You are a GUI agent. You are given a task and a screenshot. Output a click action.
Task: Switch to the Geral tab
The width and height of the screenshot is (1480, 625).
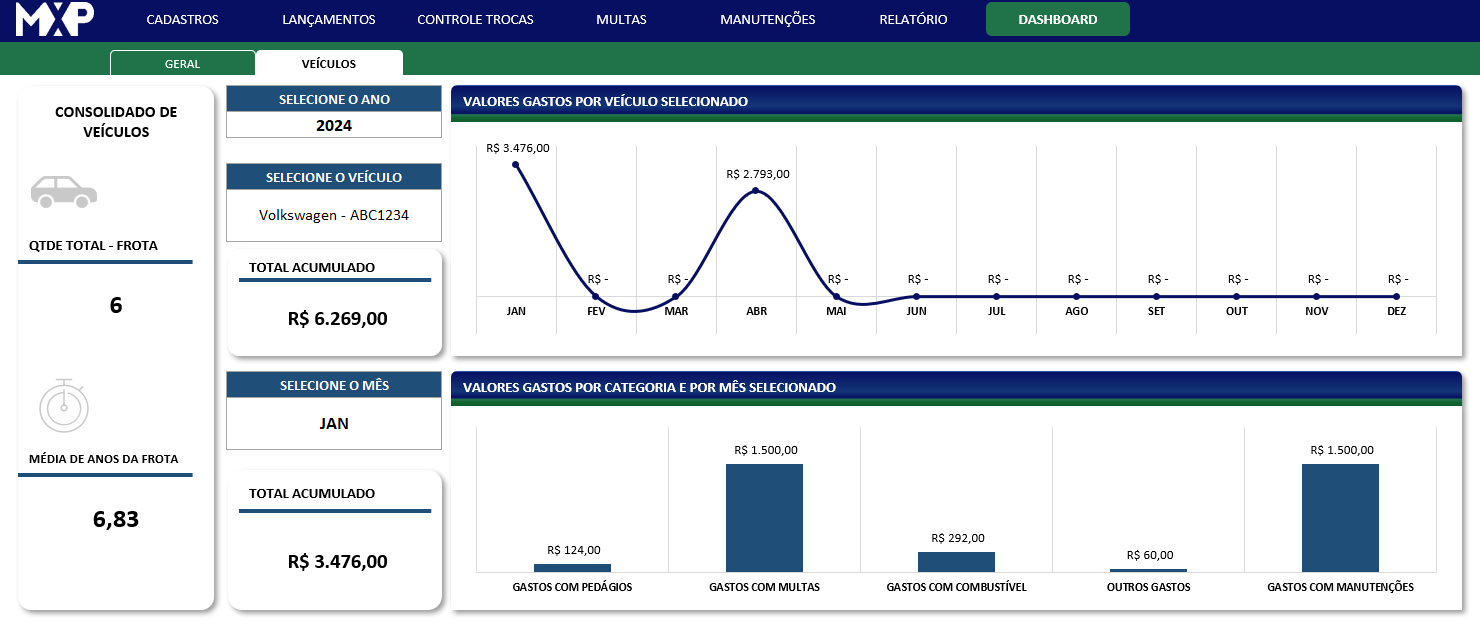(183, 64)
